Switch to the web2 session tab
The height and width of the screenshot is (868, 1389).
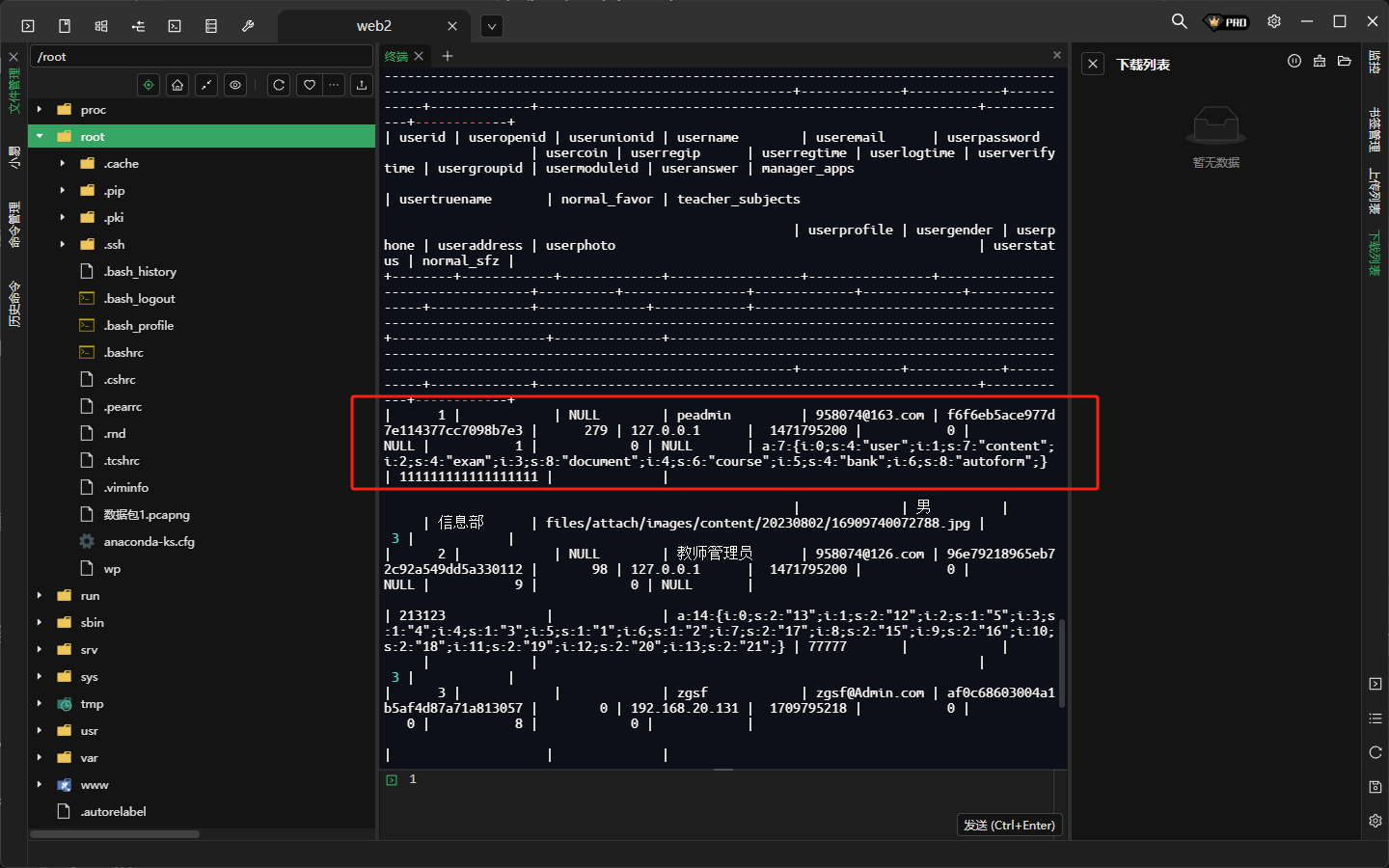[x=374, y=26]
